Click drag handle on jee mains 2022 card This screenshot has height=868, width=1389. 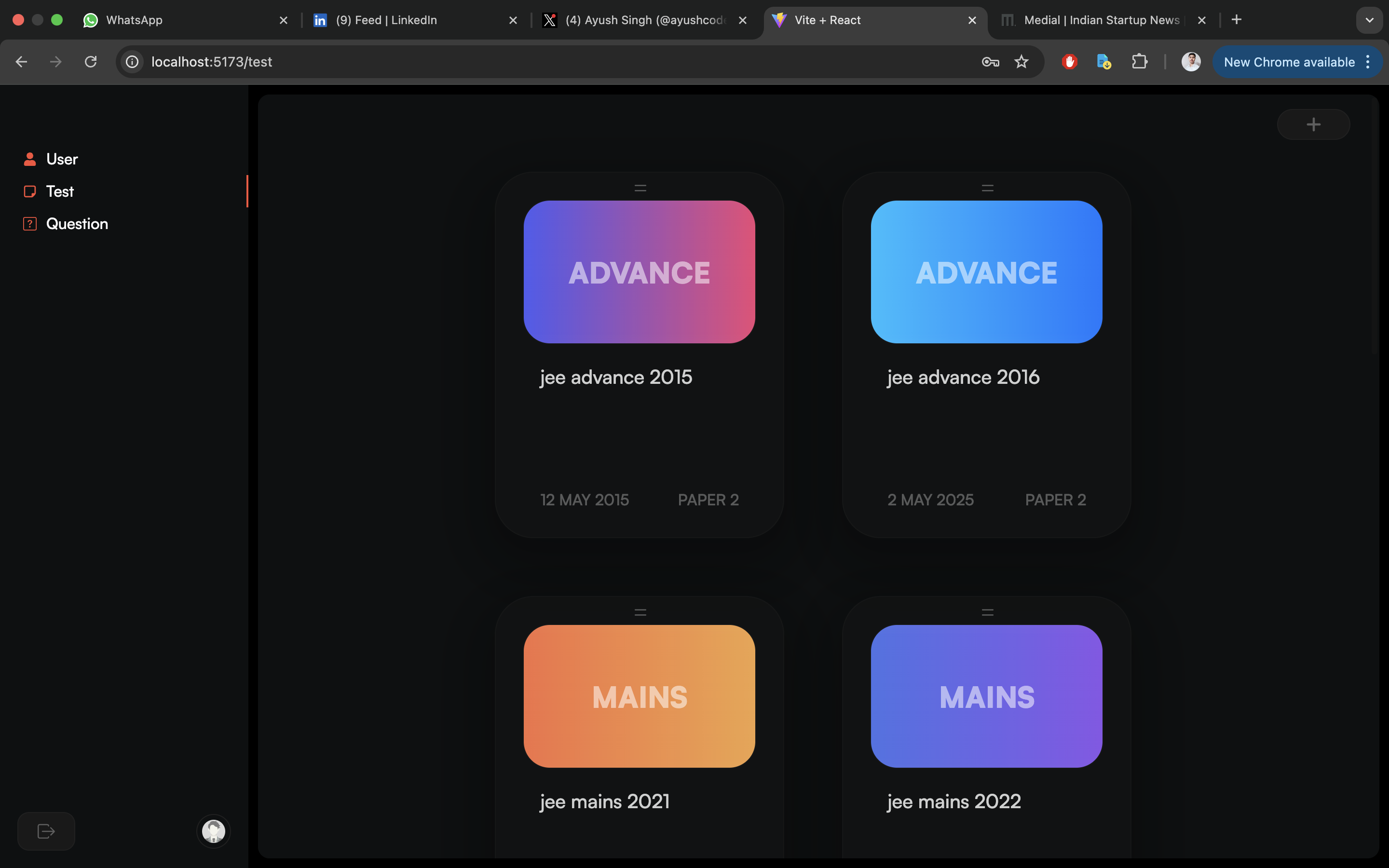click(987, 612)
